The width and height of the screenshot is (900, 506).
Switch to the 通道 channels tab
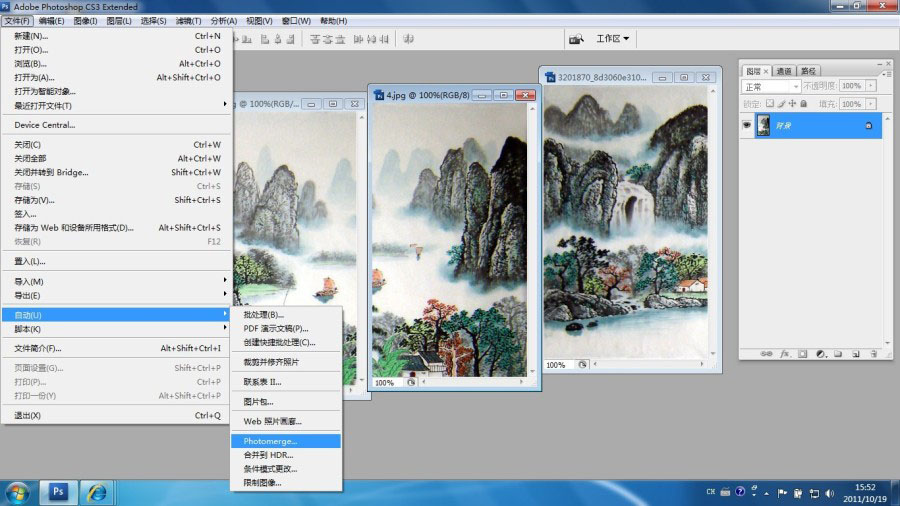pyautogui.click(x=783, y=71)
